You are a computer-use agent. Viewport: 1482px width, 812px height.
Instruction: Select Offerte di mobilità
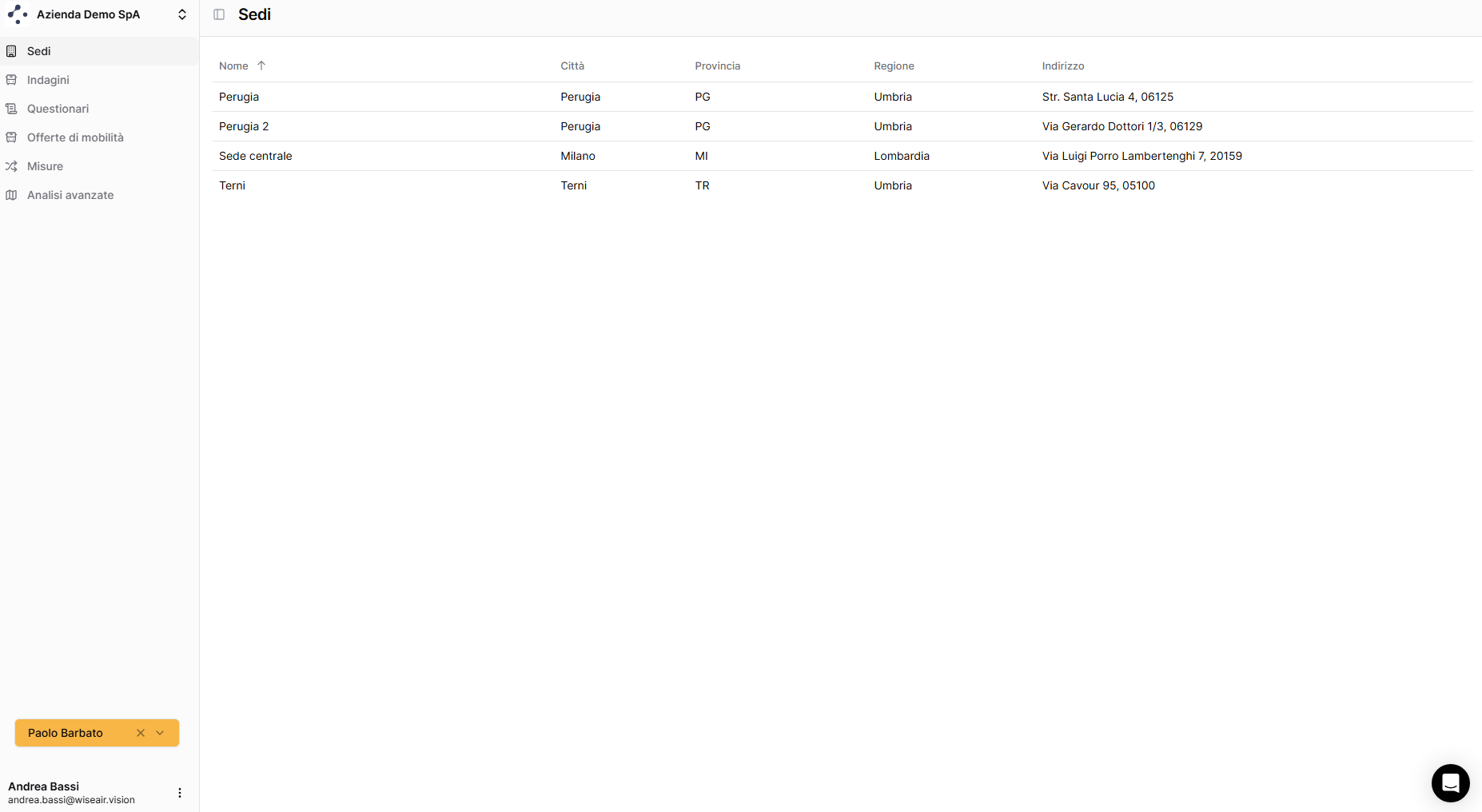(99, 137)
